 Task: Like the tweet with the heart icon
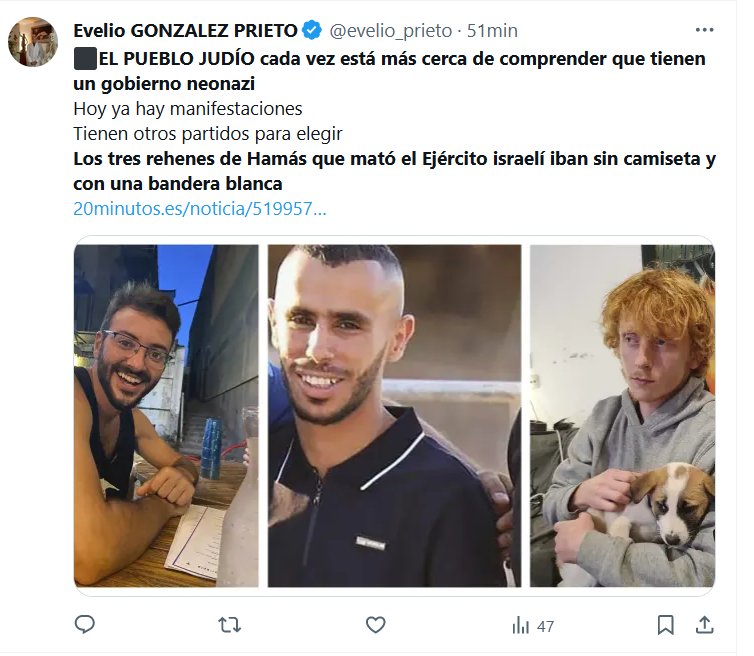(x=376, y=625)
